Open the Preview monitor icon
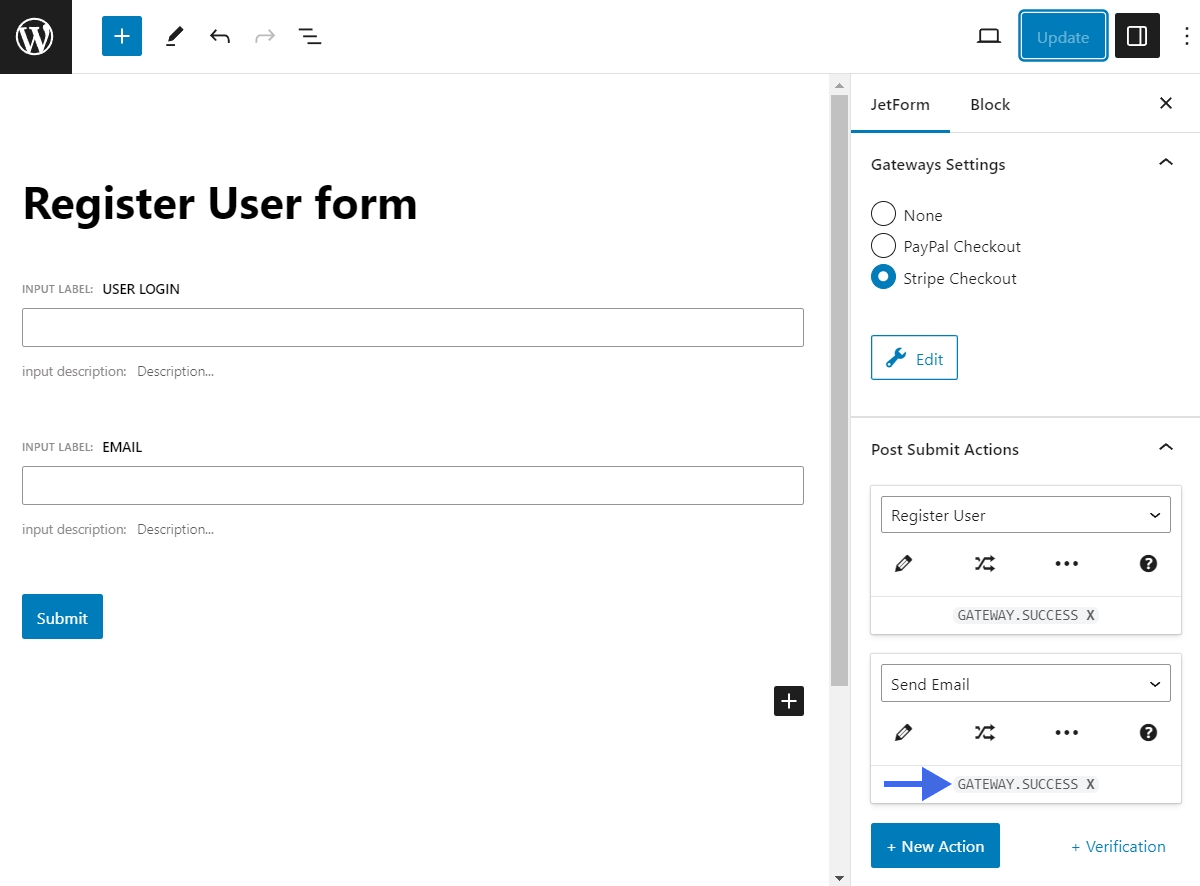Viewport: 1200px width, 886px height. point(988,35)
